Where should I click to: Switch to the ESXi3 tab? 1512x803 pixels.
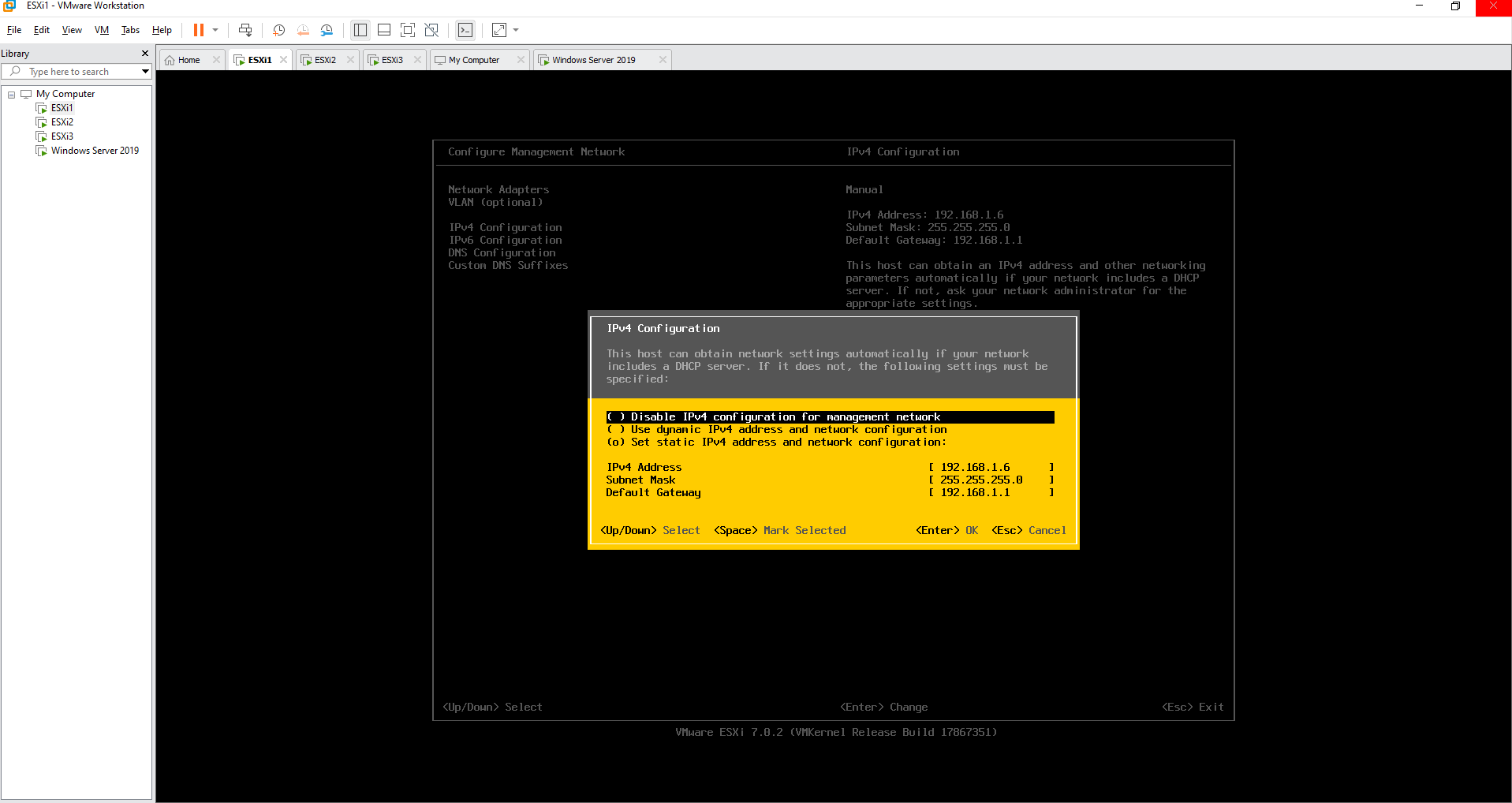392,60
